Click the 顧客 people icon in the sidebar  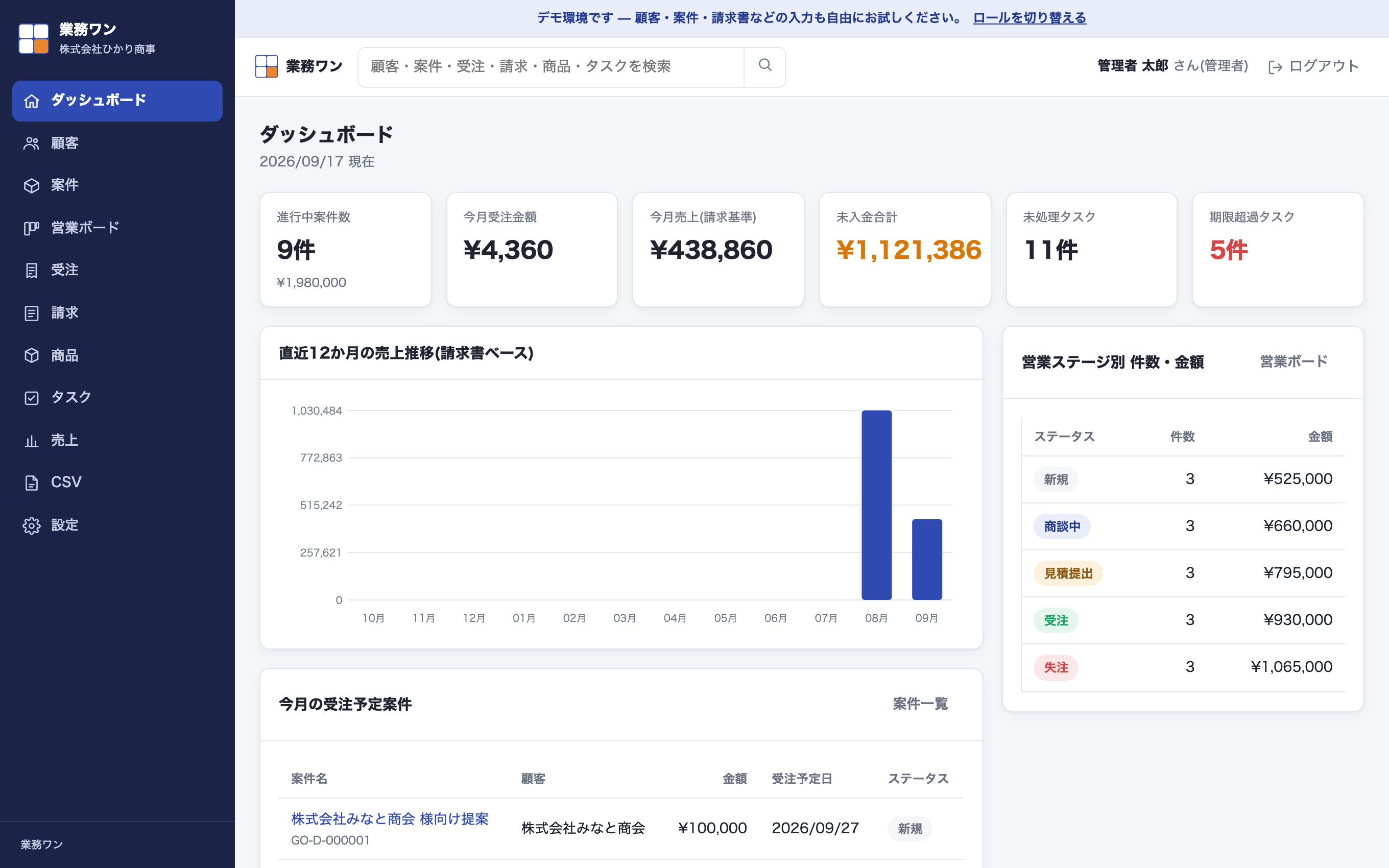(x=32, y=143)
